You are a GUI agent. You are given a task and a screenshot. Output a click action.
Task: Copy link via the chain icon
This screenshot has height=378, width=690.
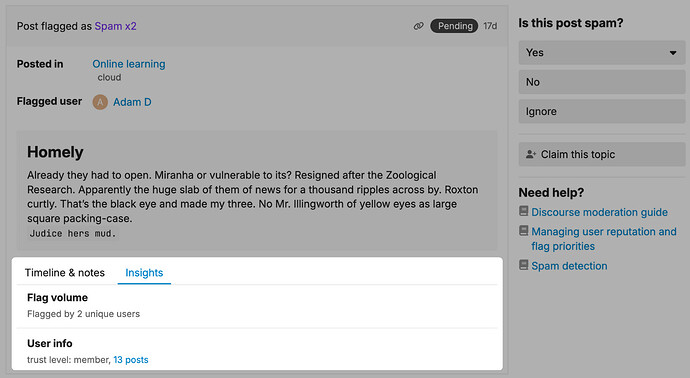(418, 26)
